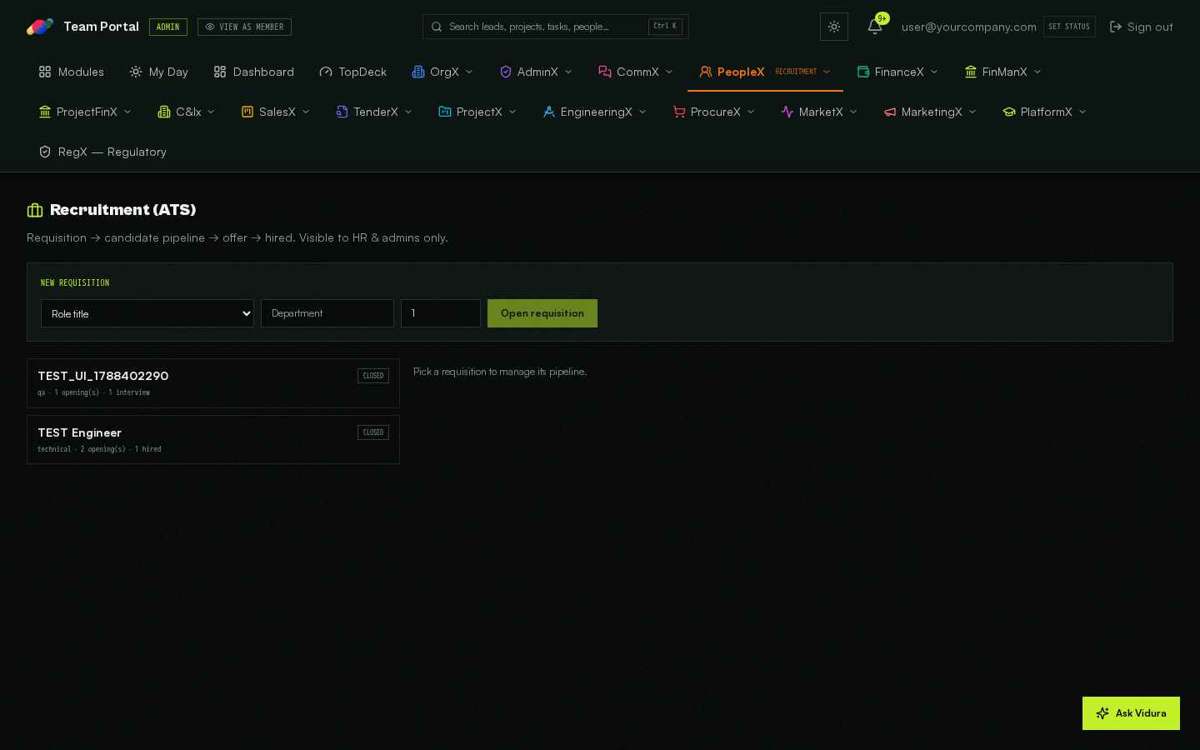Open the Dashboard menu item

point(254,72)
